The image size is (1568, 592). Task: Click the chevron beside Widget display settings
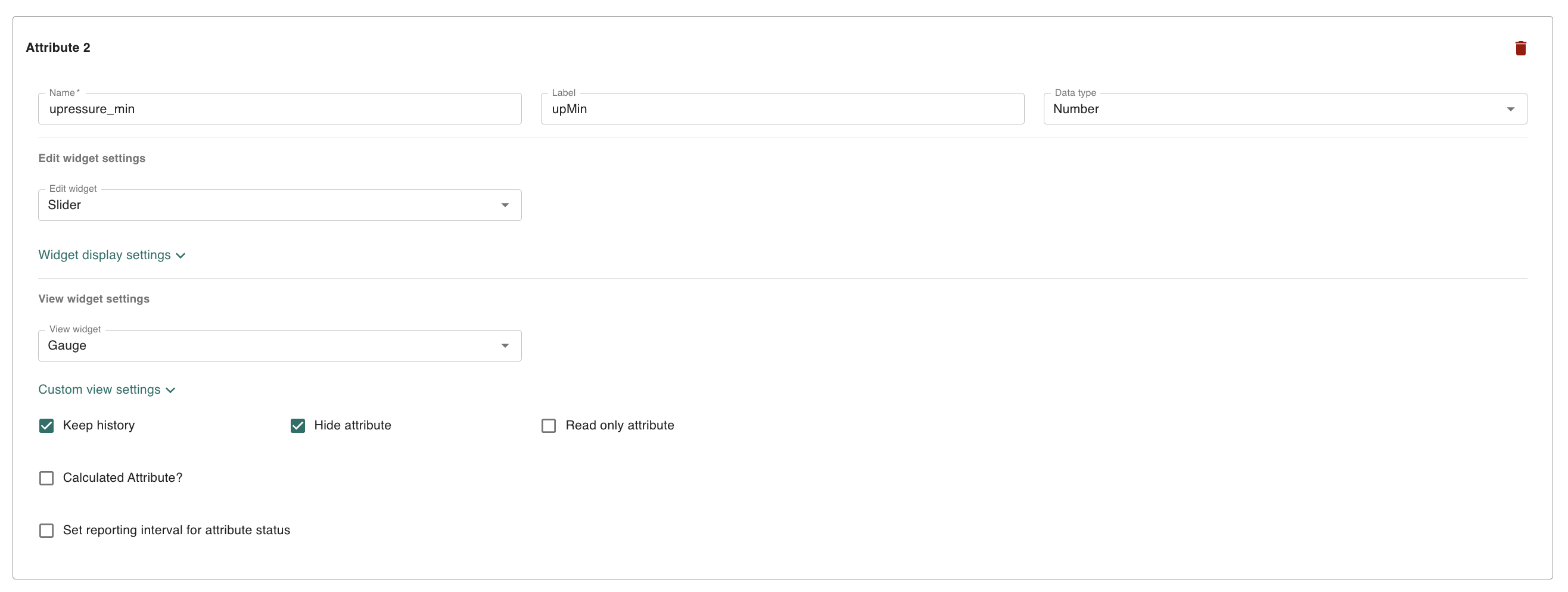[x=181, y=256]
